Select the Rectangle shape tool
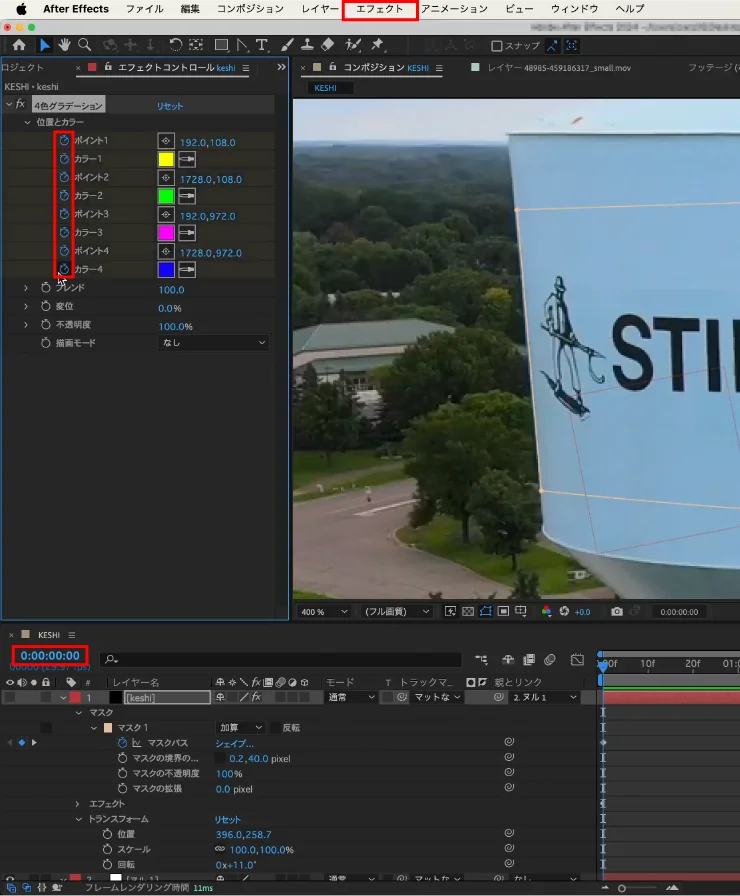Image resolution: width=740 pixels, height=896 pixels. (221, 45)
